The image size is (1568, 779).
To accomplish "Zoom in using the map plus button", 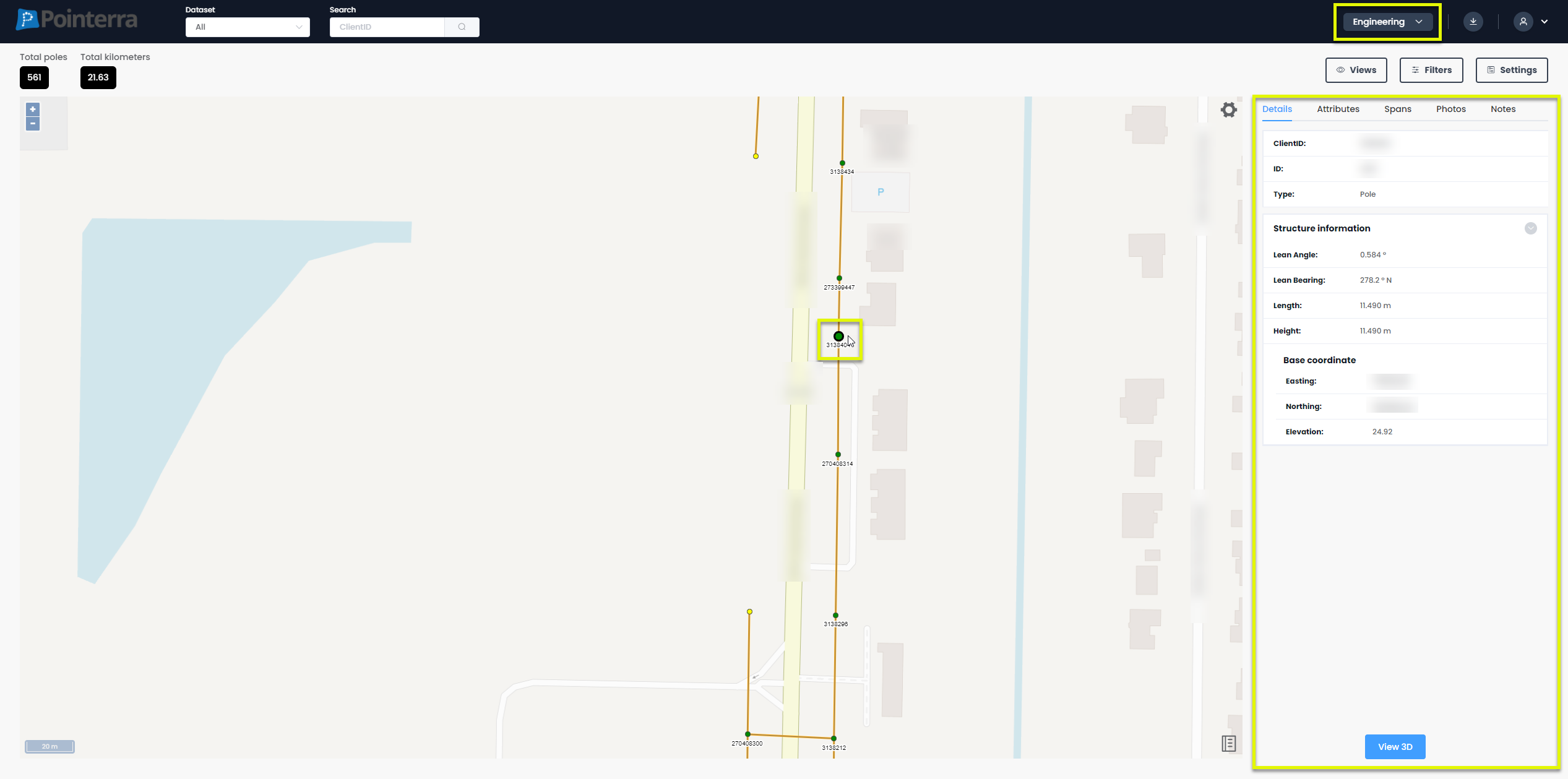I will pyautogui.click(x=33, y=110).
